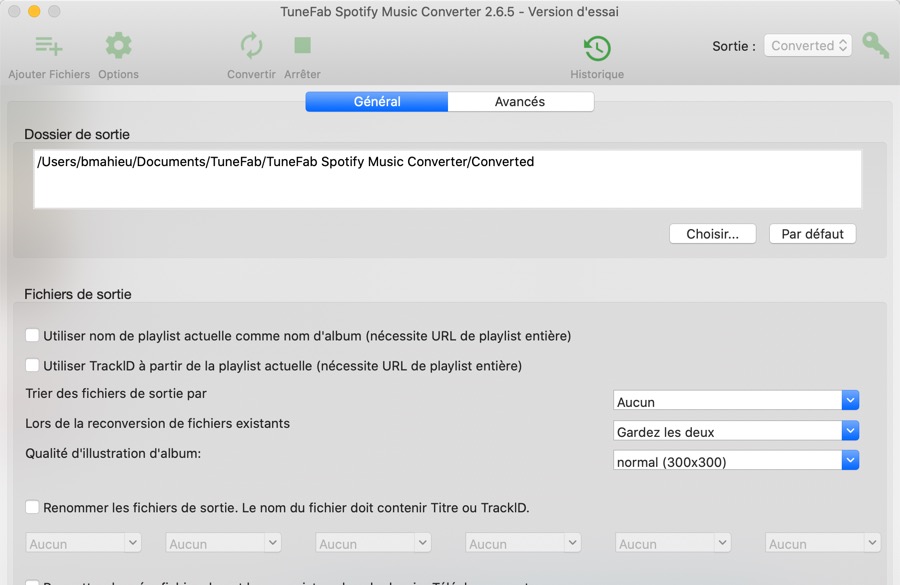
Task: Click inside the output folder path field
Action: 447,180
